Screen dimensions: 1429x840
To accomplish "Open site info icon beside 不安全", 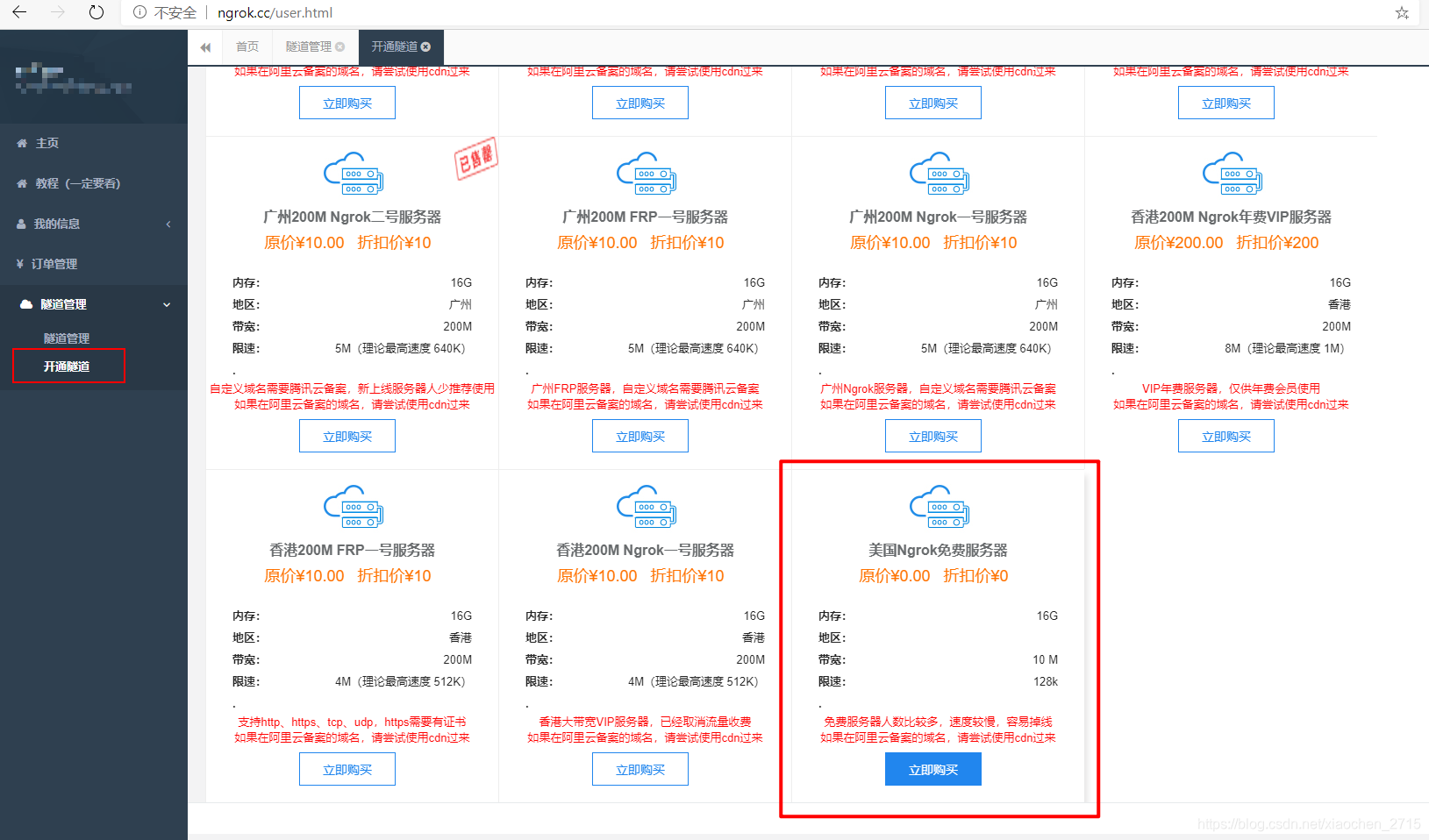I will pos(139,12).
